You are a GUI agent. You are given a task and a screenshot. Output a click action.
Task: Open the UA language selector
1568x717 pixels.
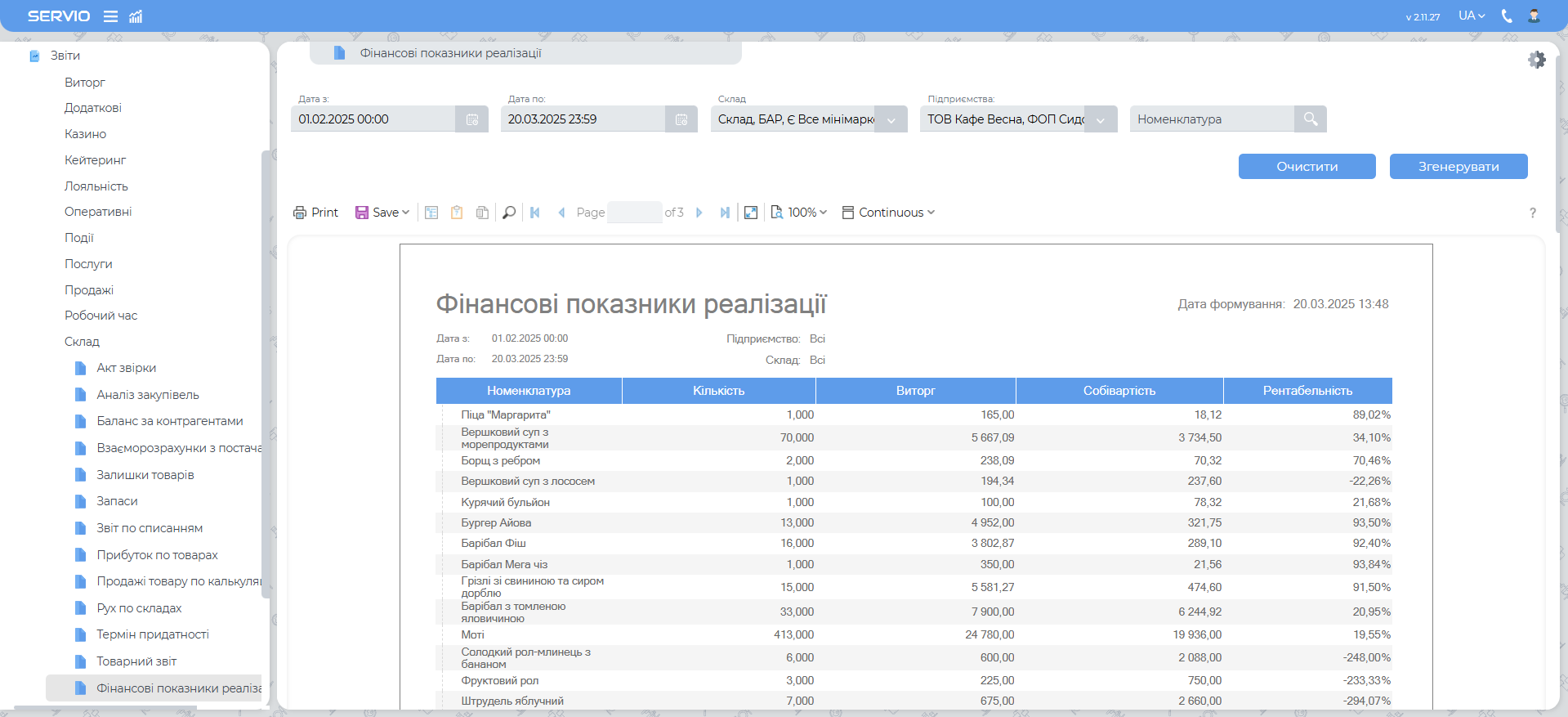(1472, 16)
